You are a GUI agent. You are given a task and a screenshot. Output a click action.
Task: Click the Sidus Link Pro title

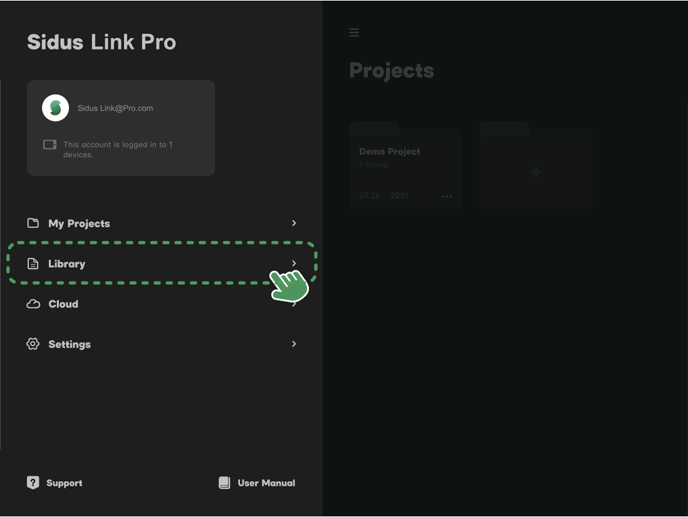click(x=101, y=42)
